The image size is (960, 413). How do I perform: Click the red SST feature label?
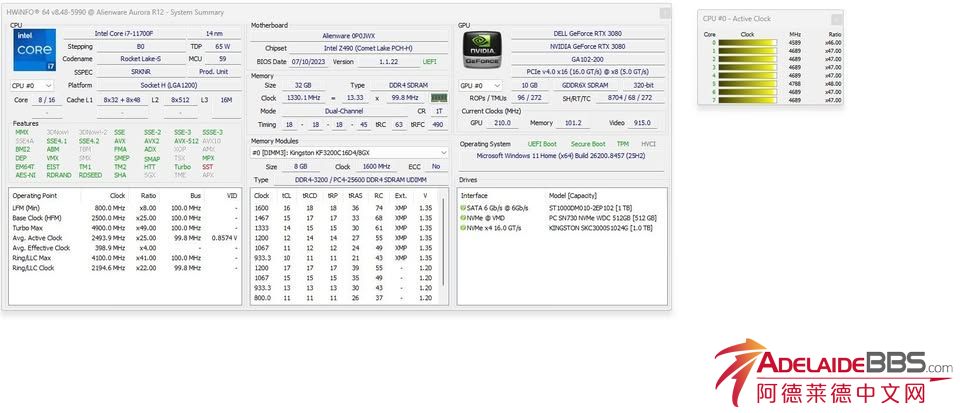click(x=208, y=166)
